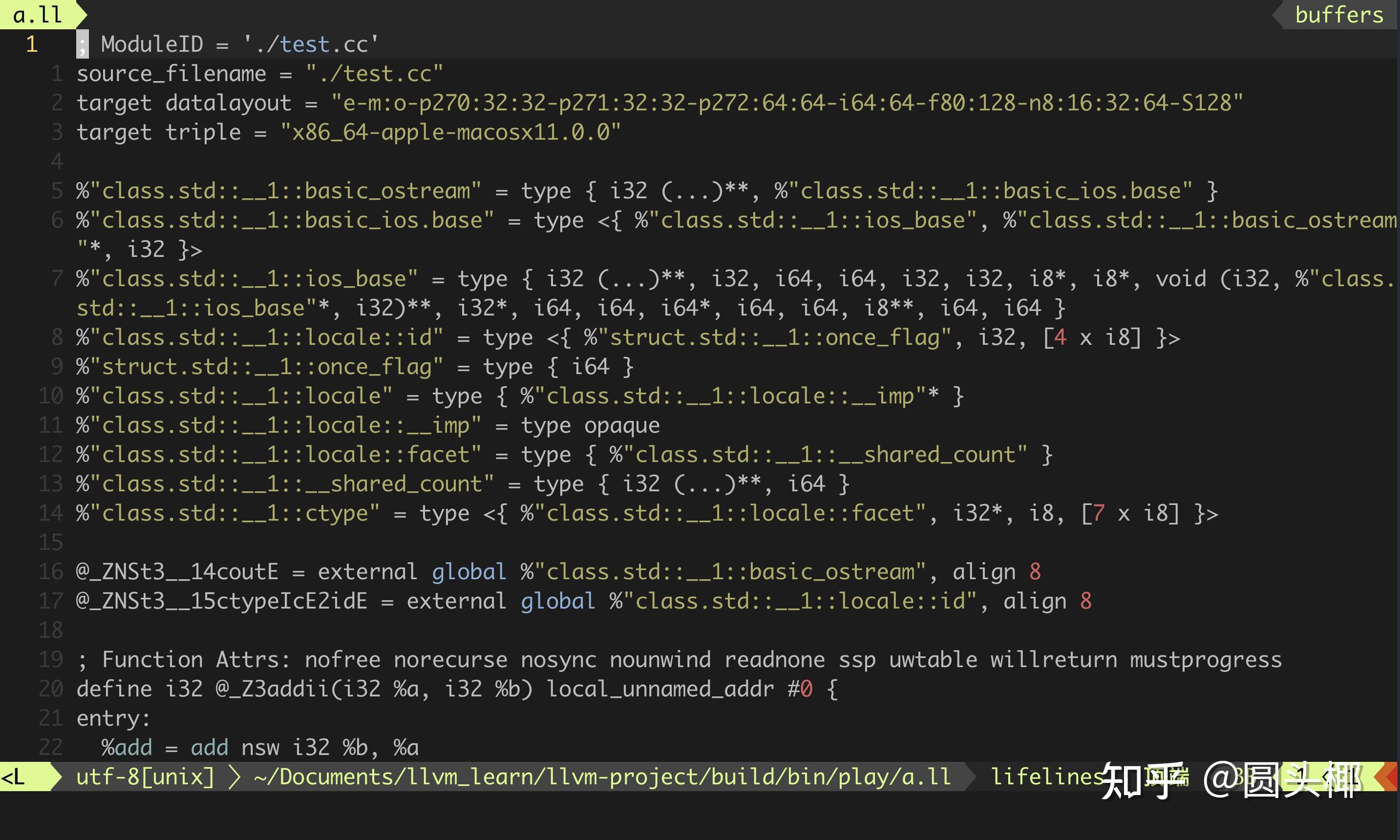The width and height of the screenshot is (1400, 840).
Task: Click the blue add instruction keyword
Action: click(x=209, y=748)
